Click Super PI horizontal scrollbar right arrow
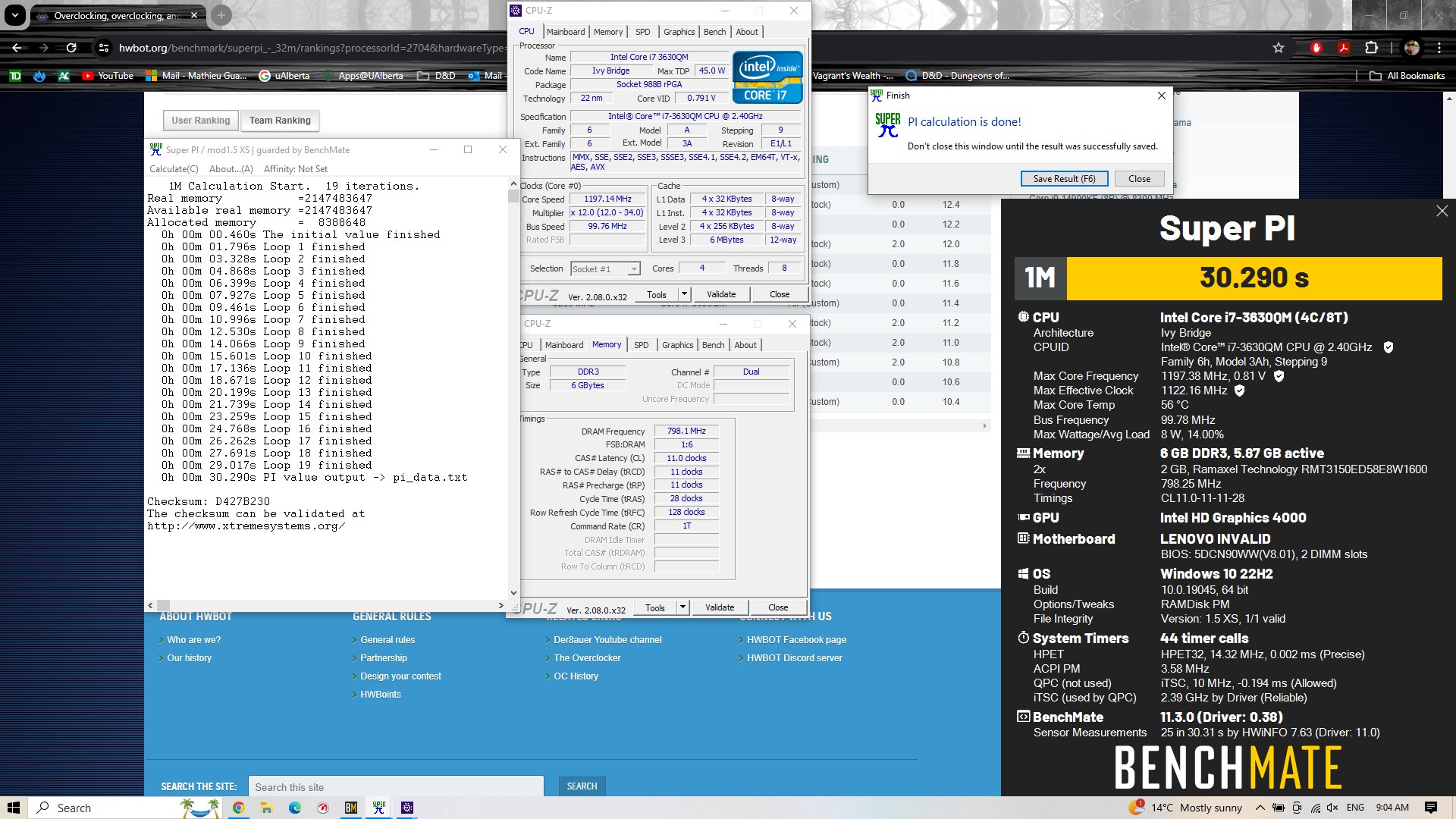 point(500,605)
